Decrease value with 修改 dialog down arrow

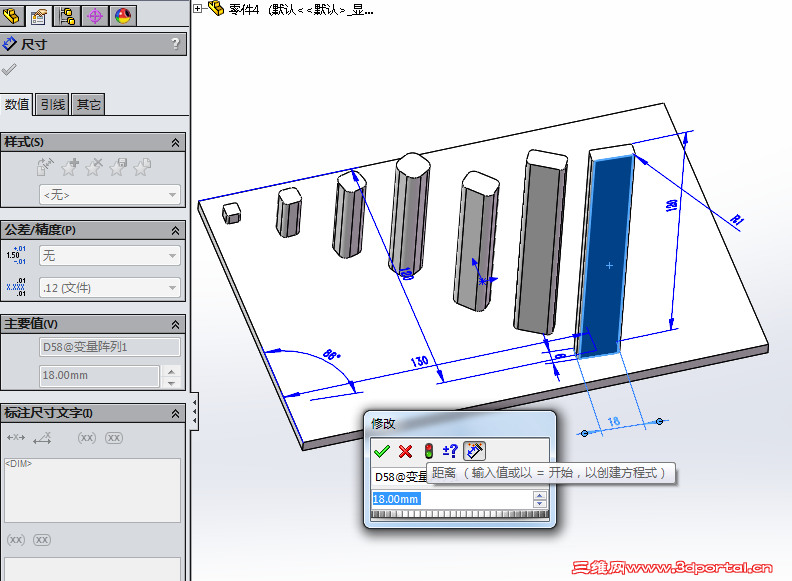point(539,503)
